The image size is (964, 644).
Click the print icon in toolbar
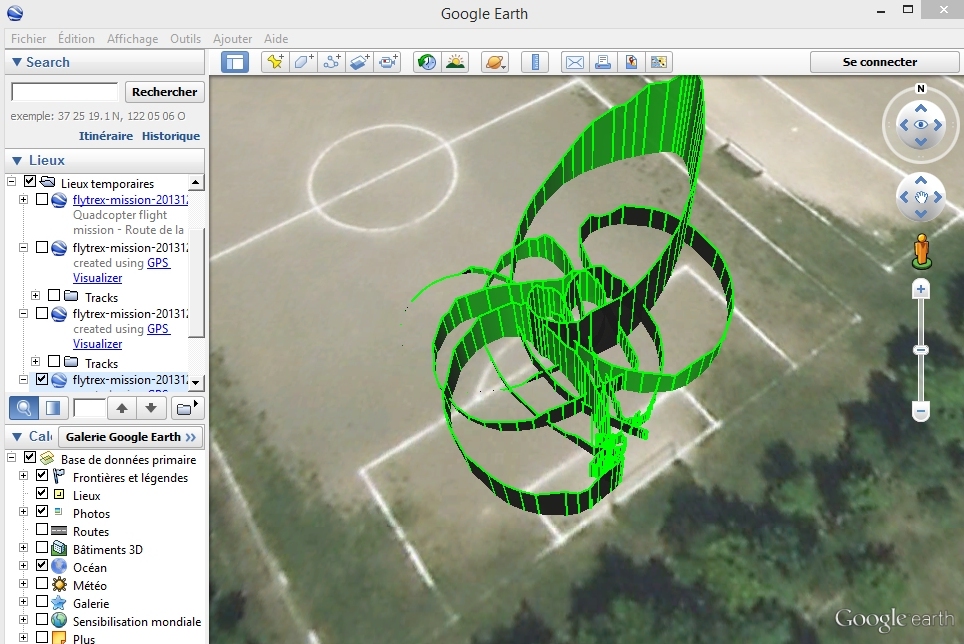point(603,62)
